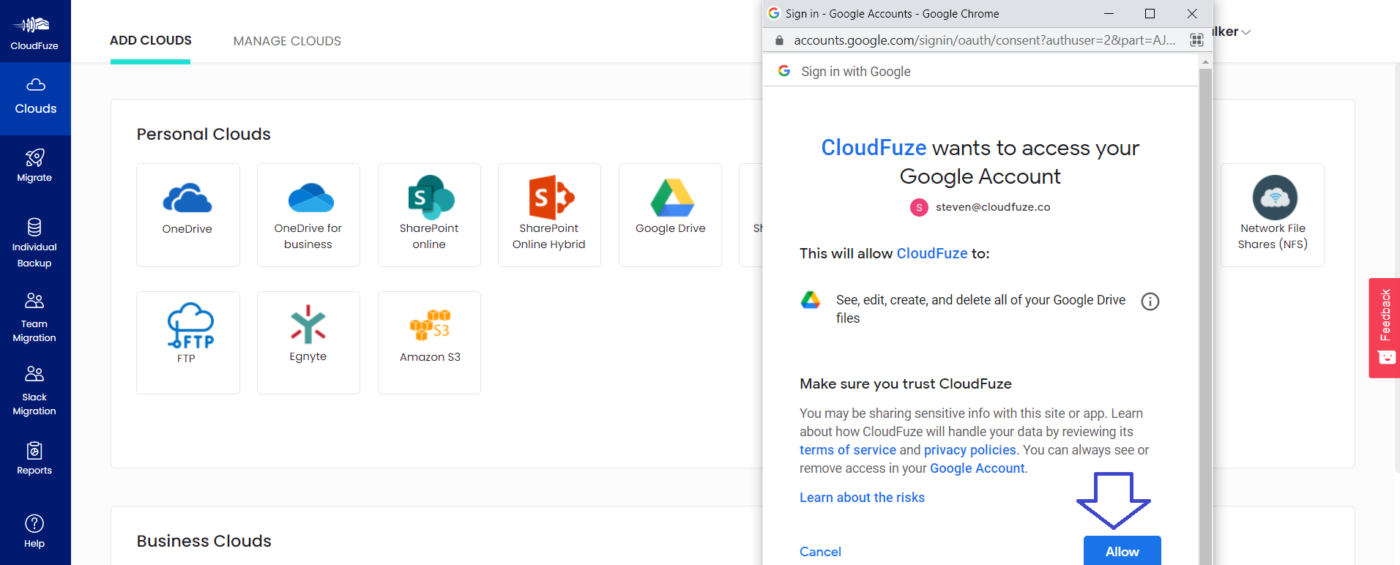The height and width of the screenshot is (565, 1400).
Task: Open the Google Account link
Action: tap(977, 468)
